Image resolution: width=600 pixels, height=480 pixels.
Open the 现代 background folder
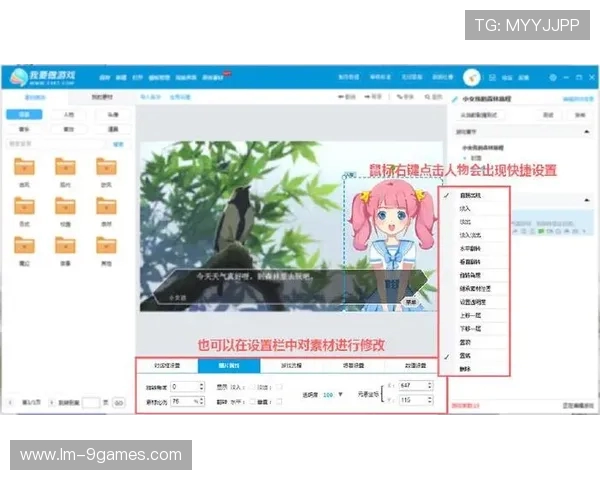65,167
